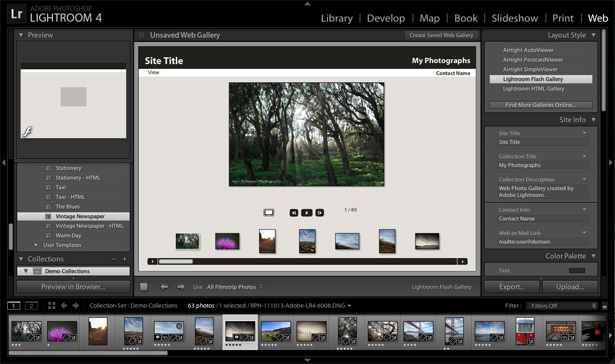The height and width of the screenshot is (364, 615).
Task: Choose the Stationery template
Action: click(x=68, y=168)
